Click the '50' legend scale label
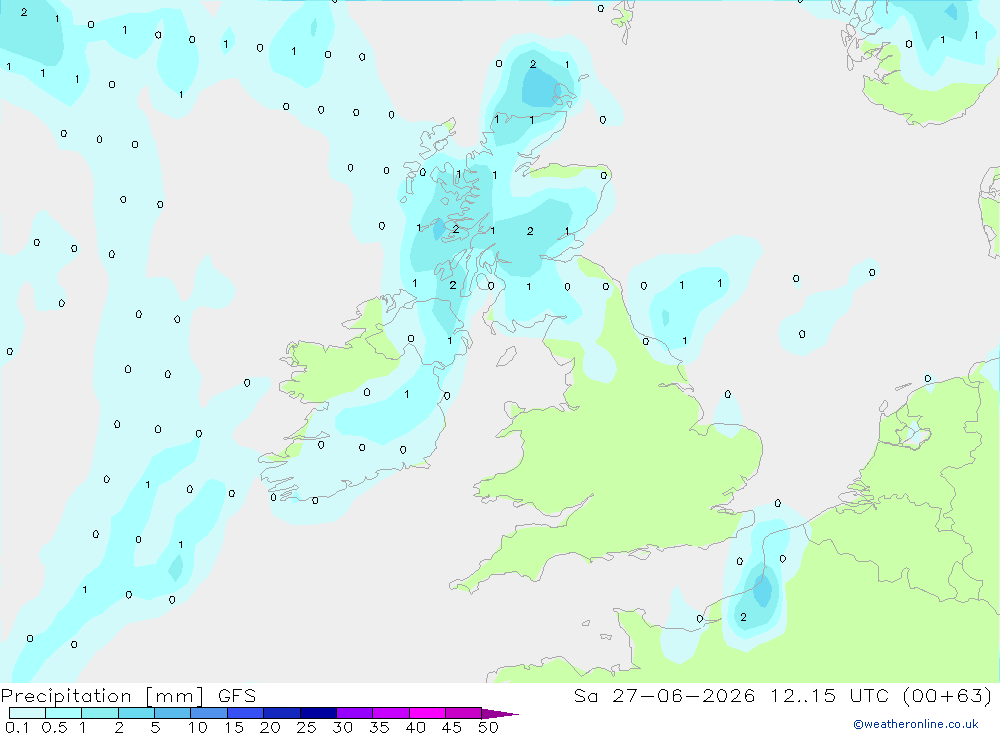Screen dimensions: 1000x733 [x=488, y=727]
